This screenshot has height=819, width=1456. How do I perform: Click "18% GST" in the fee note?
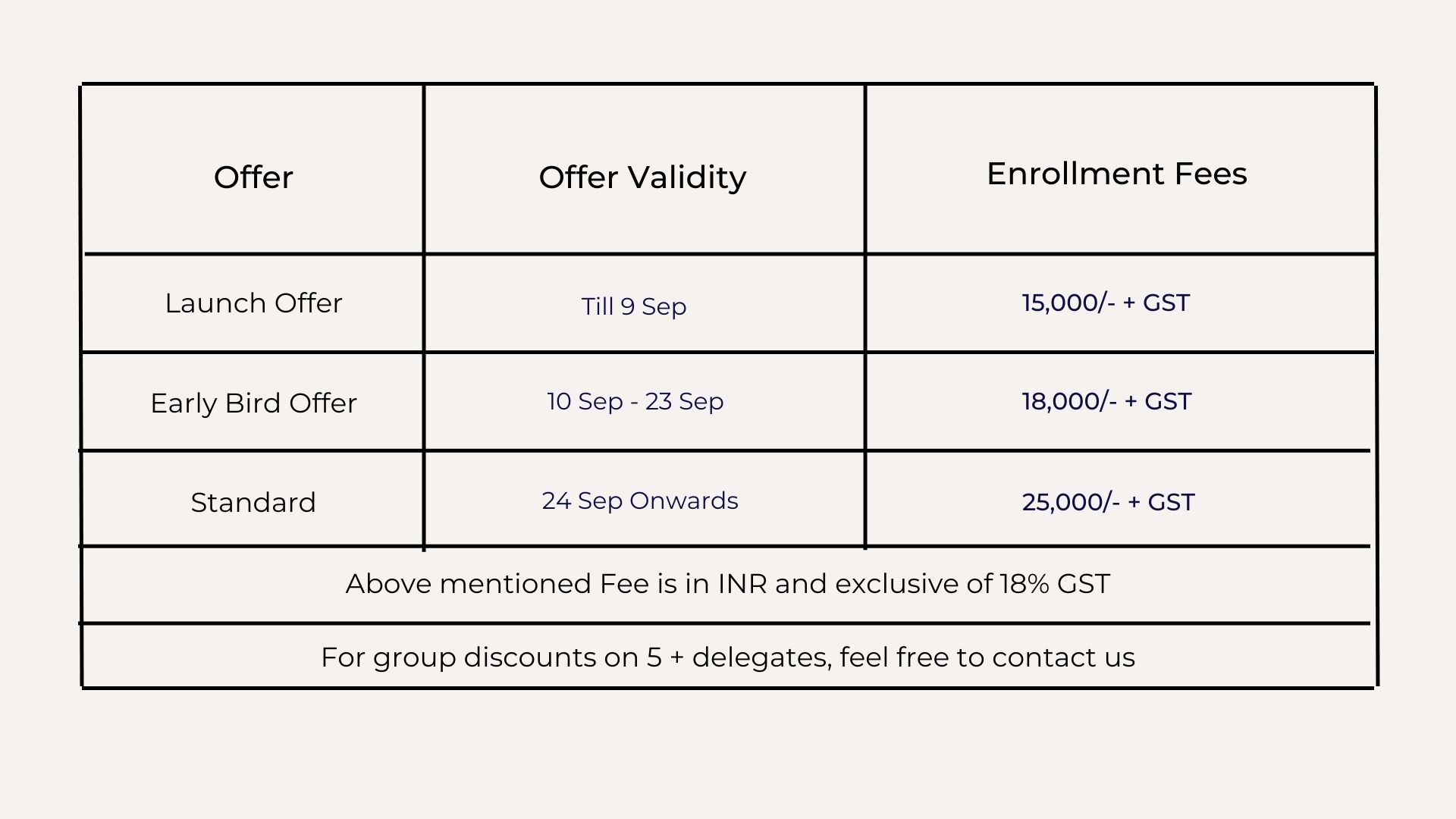(x=1055, y=584)
